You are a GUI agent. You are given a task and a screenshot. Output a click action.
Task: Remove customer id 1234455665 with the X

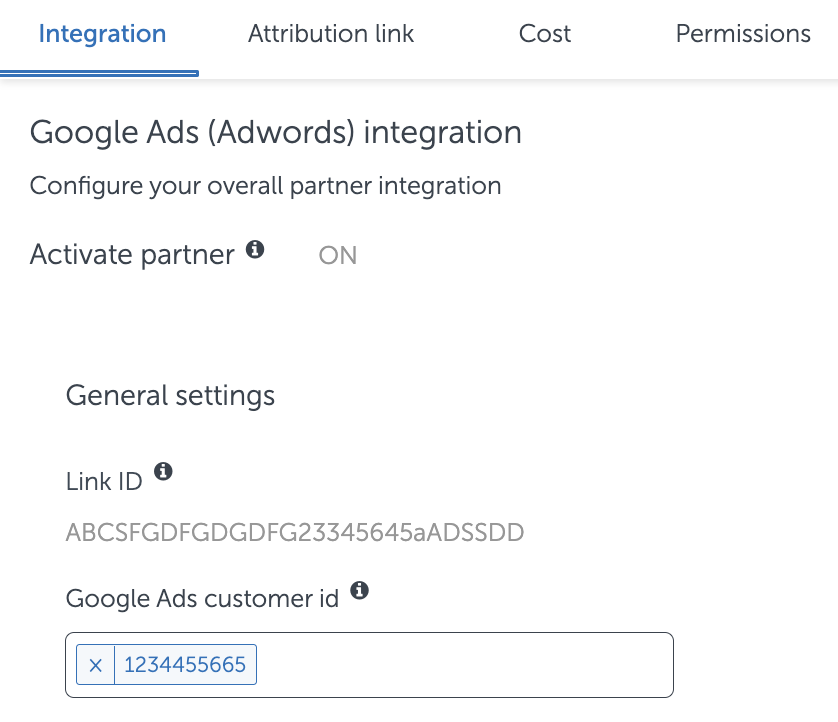(96, 665)
